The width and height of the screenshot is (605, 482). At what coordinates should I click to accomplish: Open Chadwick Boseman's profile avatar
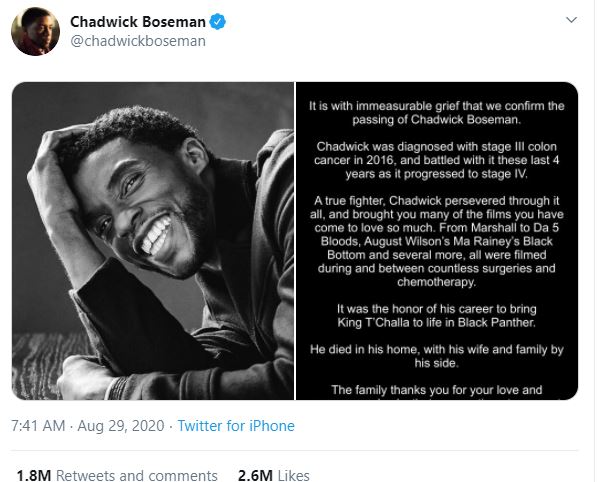pos(35,31)
